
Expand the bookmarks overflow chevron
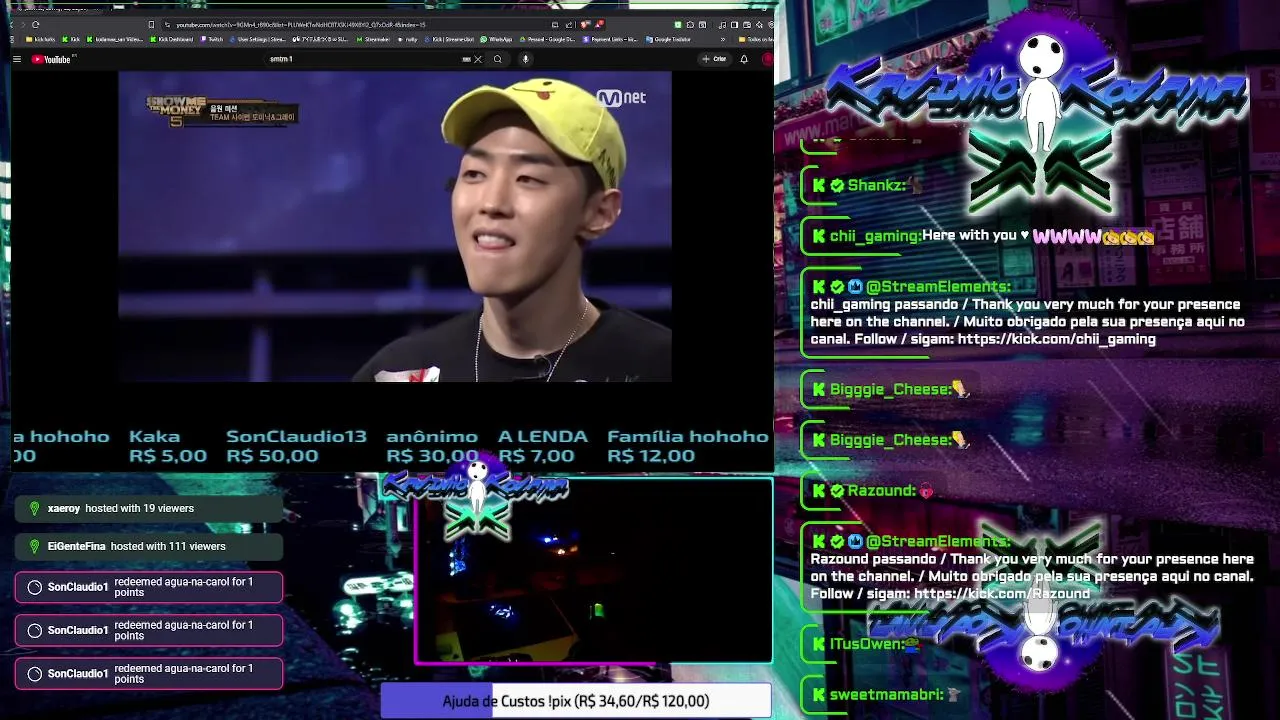(723, 39)
